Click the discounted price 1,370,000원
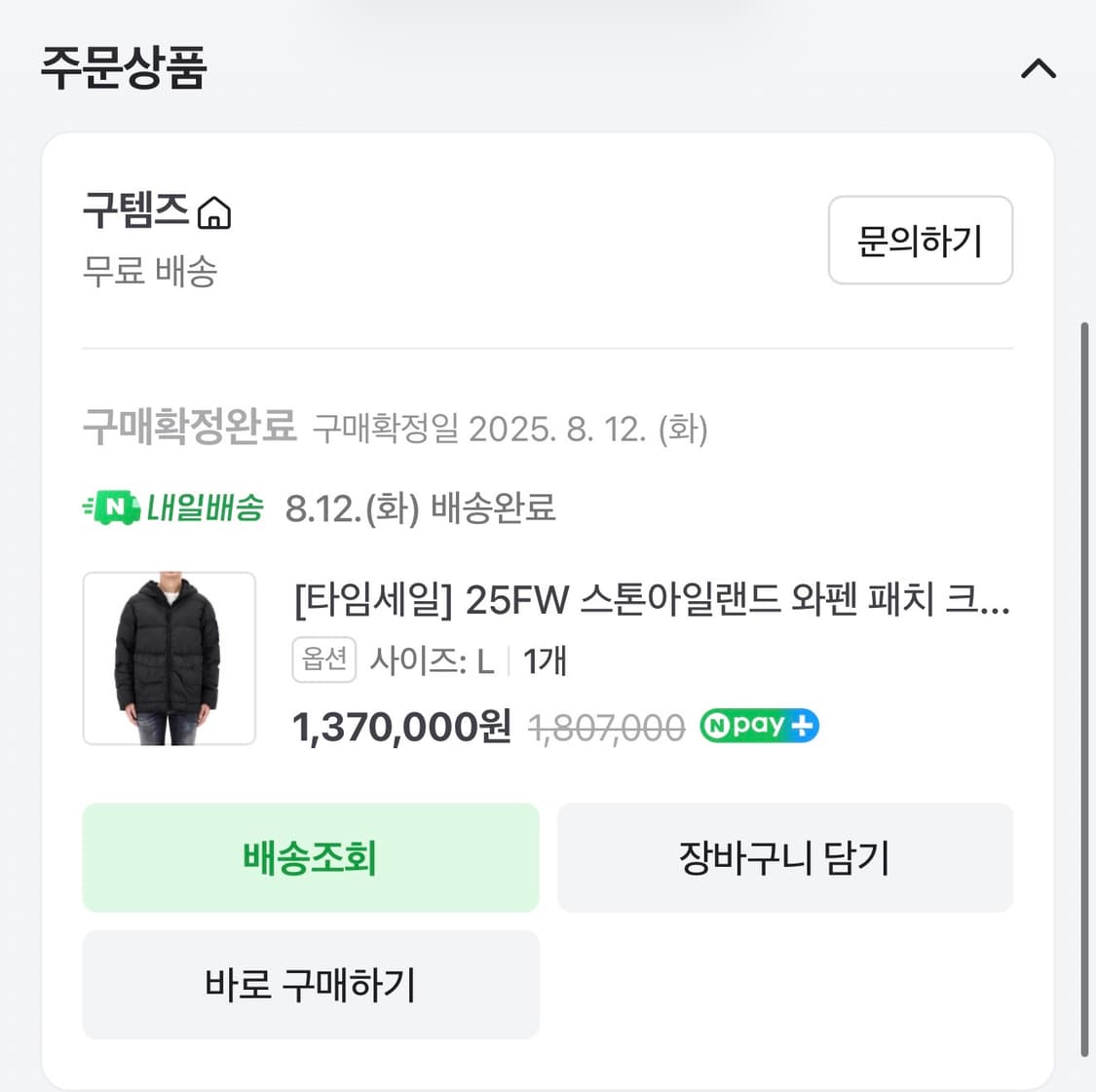 coord(399,726)
